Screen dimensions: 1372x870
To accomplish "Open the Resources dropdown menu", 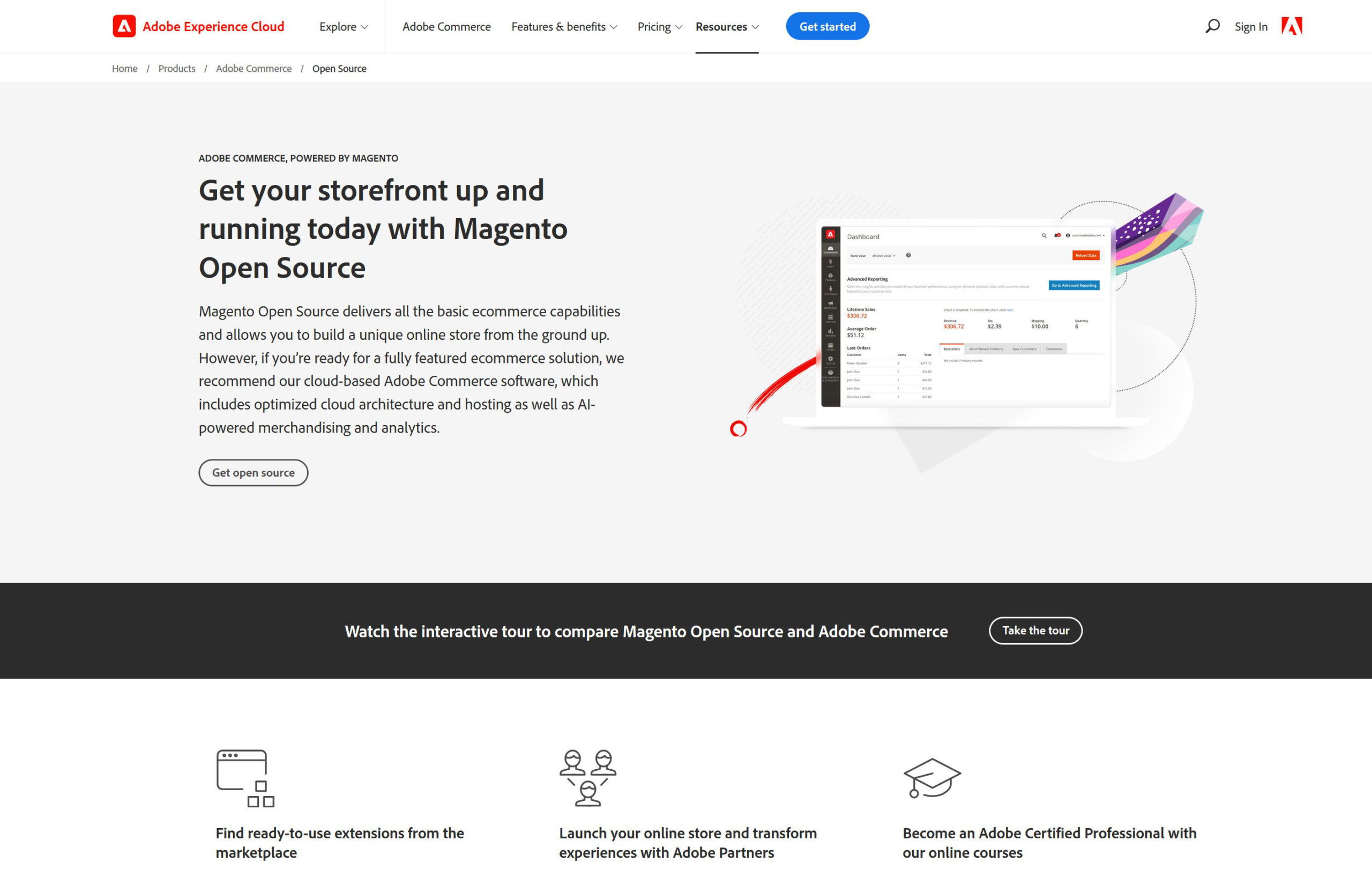I will click(726, 26).
